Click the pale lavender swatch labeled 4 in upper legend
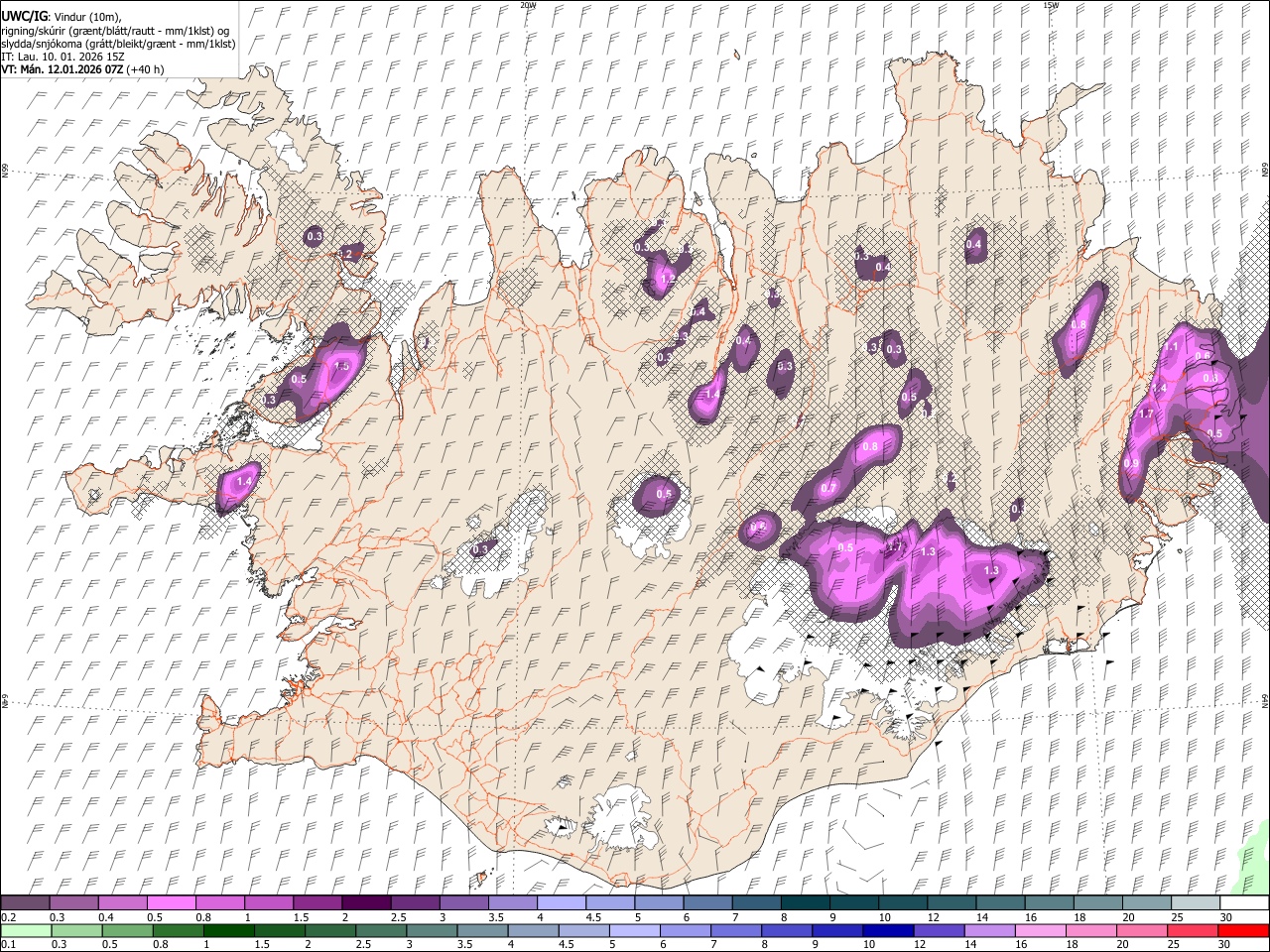 [x=560, y=903]
